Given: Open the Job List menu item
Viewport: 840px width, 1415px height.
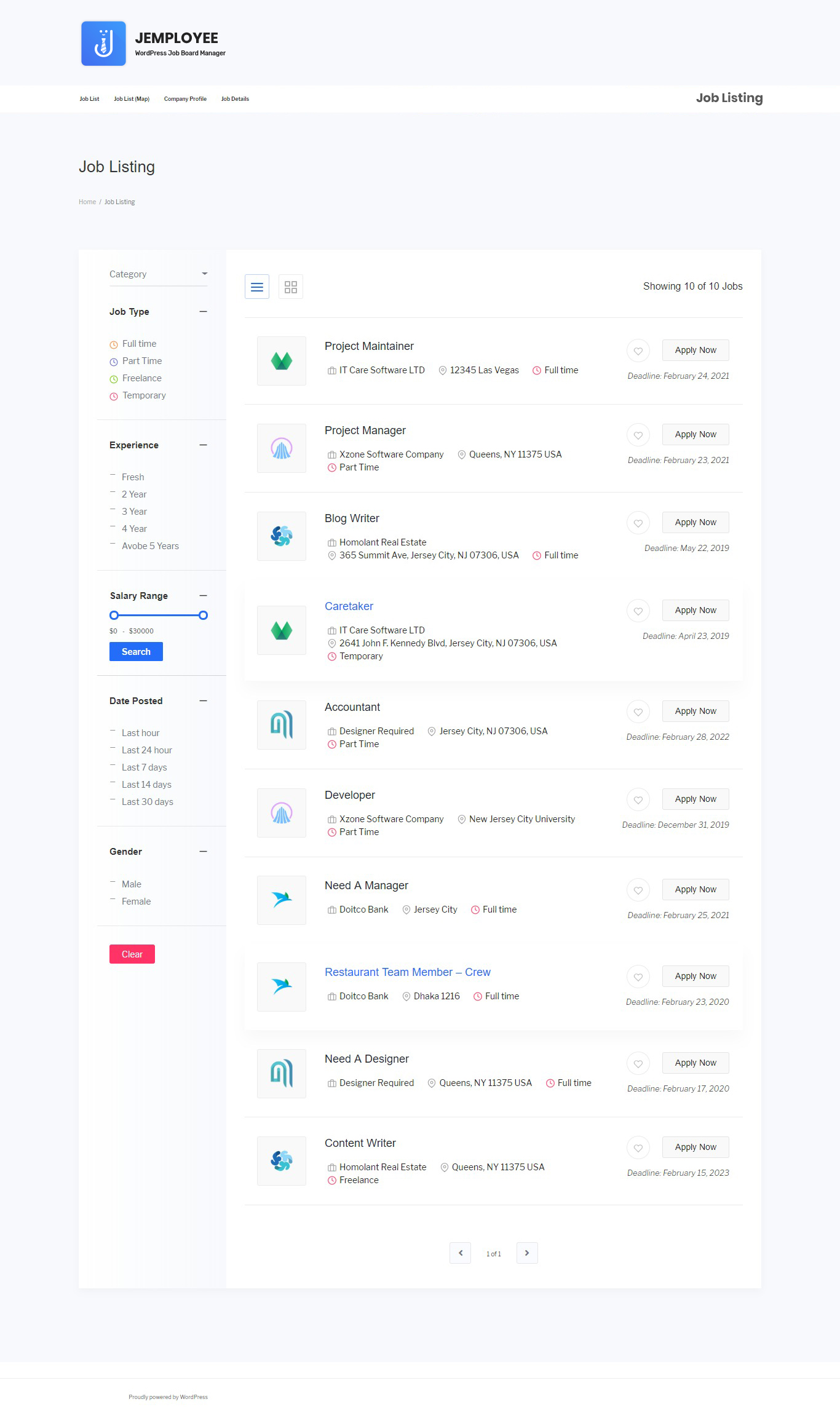Looking at the screenshot, I should point(89,99).
